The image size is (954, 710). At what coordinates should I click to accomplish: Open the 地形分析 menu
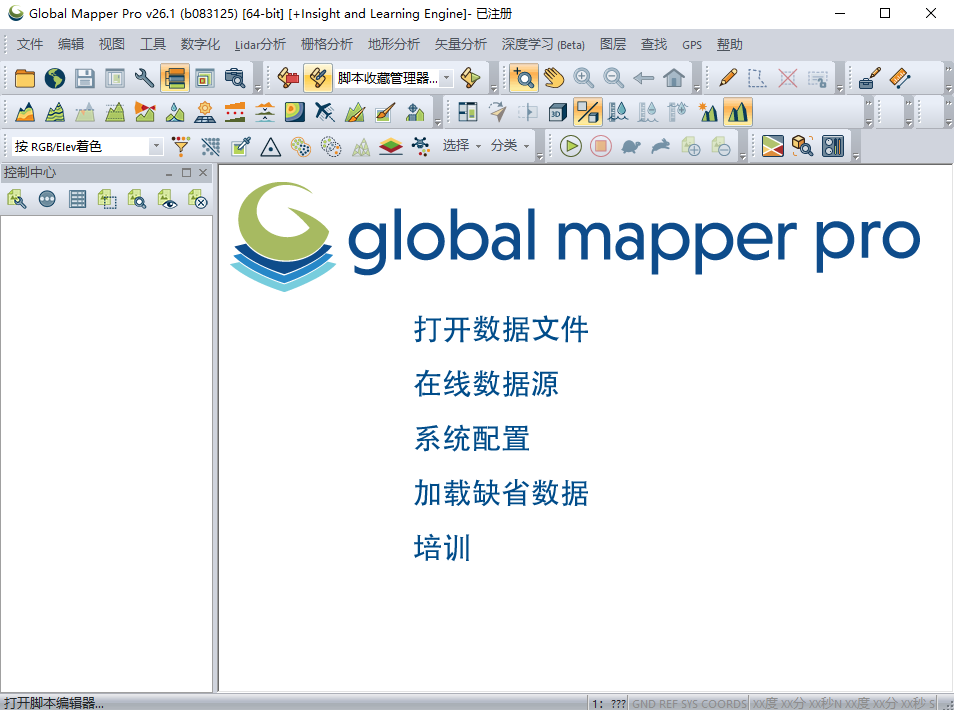(394, 44)
